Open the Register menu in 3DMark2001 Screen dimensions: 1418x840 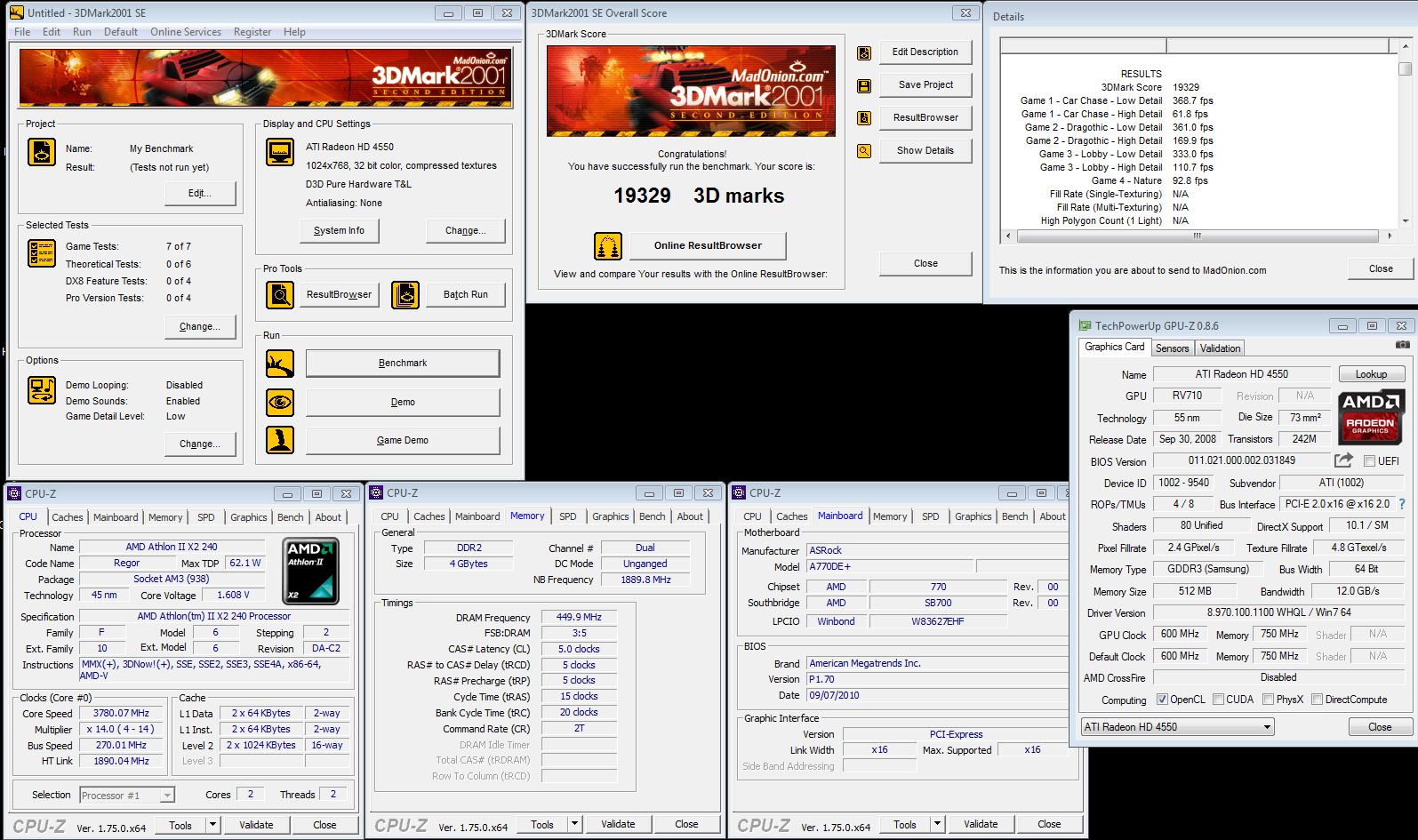[x=252, y=32]
